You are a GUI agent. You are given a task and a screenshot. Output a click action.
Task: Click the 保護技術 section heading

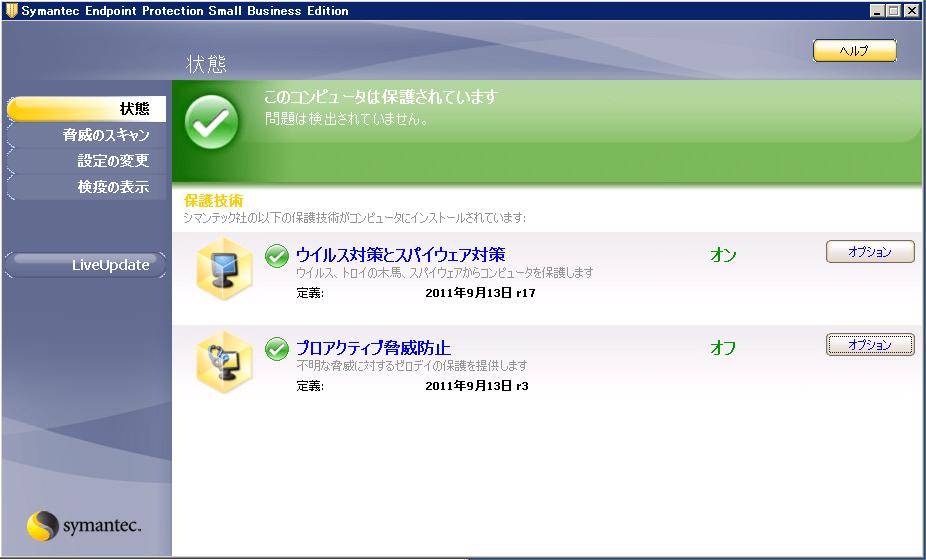pos(214,200)
